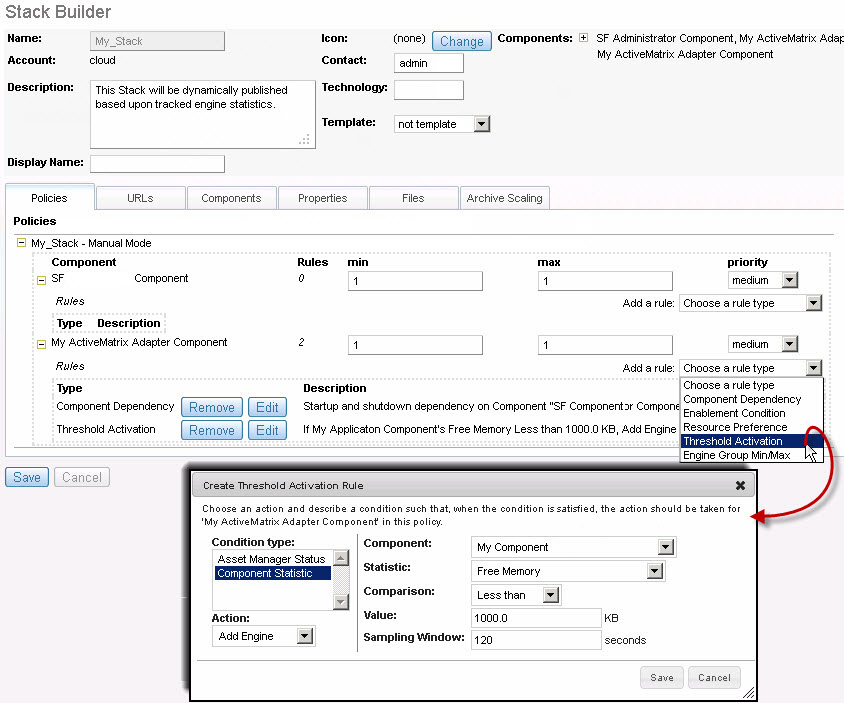
Task: Select Asset Manager Status condition type
Action: pos(271,559)
